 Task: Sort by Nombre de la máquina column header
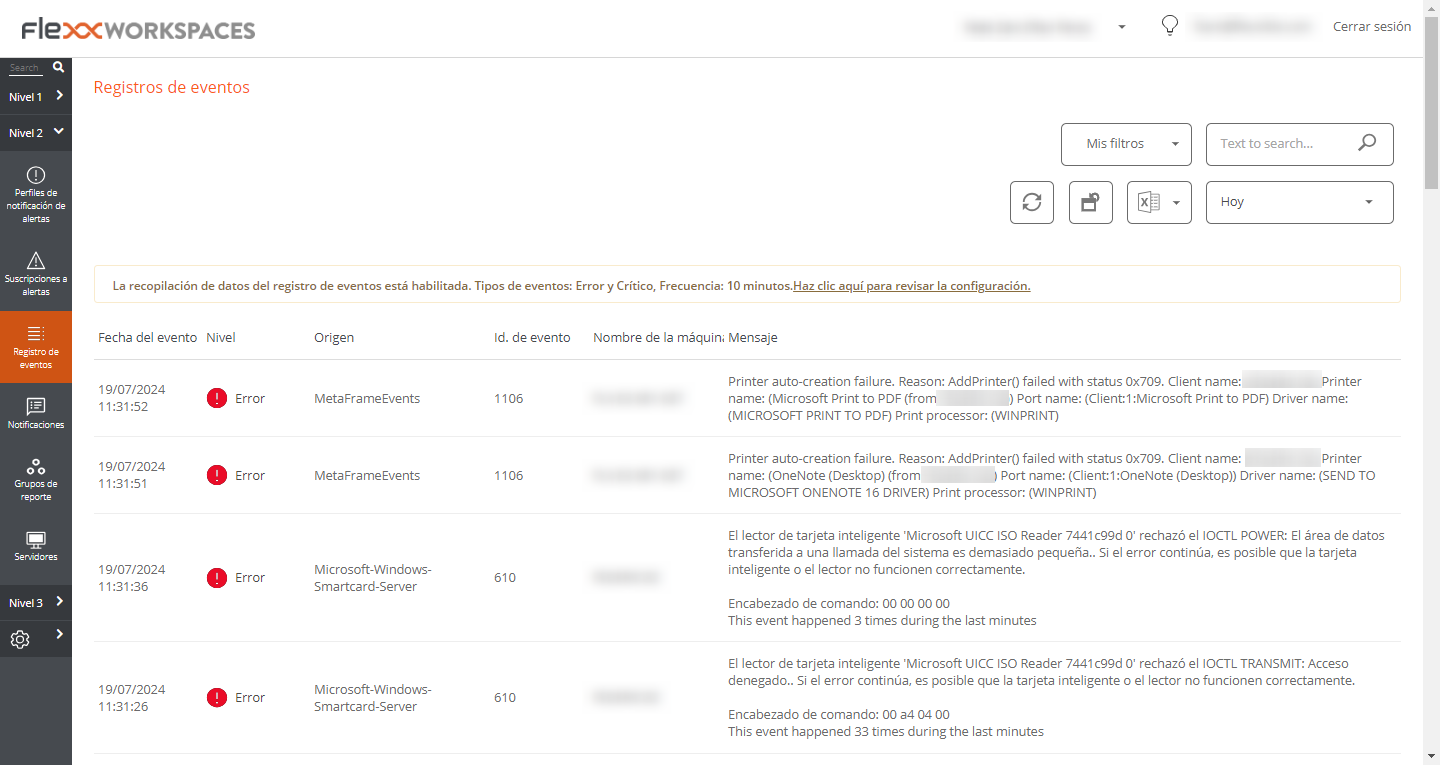(x=658, y=338)
